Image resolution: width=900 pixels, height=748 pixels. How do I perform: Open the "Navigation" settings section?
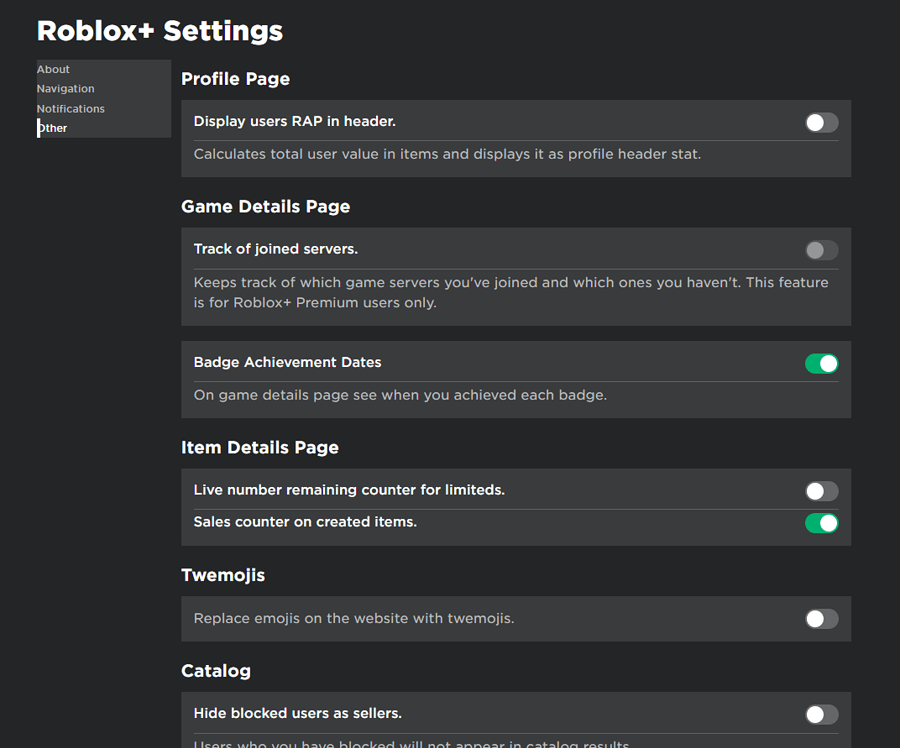click(65, 88)
